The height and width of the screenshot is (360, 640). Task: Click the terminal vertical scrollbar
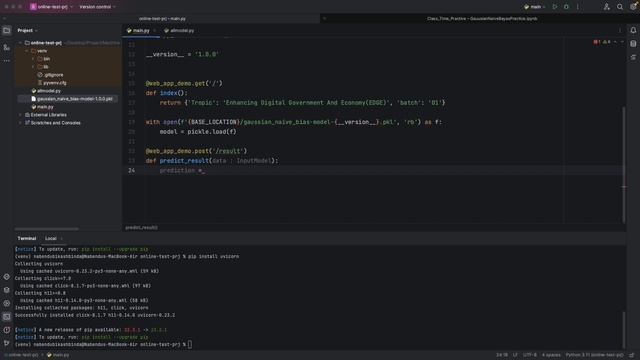(624, 330)
